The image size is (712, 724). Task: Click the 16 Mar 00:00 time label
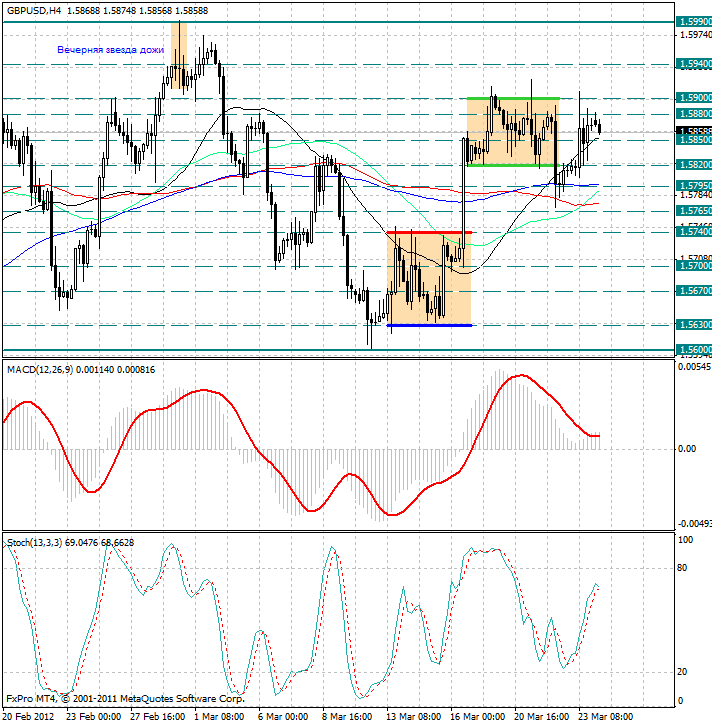pyautogui.click(x=478, y=717)
